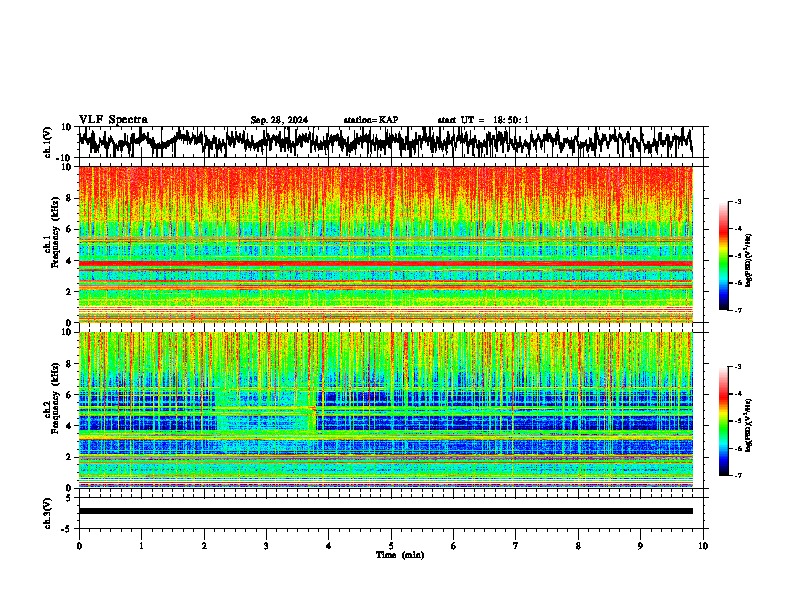Click the "10" tick on the time axis
Image resolution: width=792 pixels, height=612 pixels.
(x=703, y=546)
